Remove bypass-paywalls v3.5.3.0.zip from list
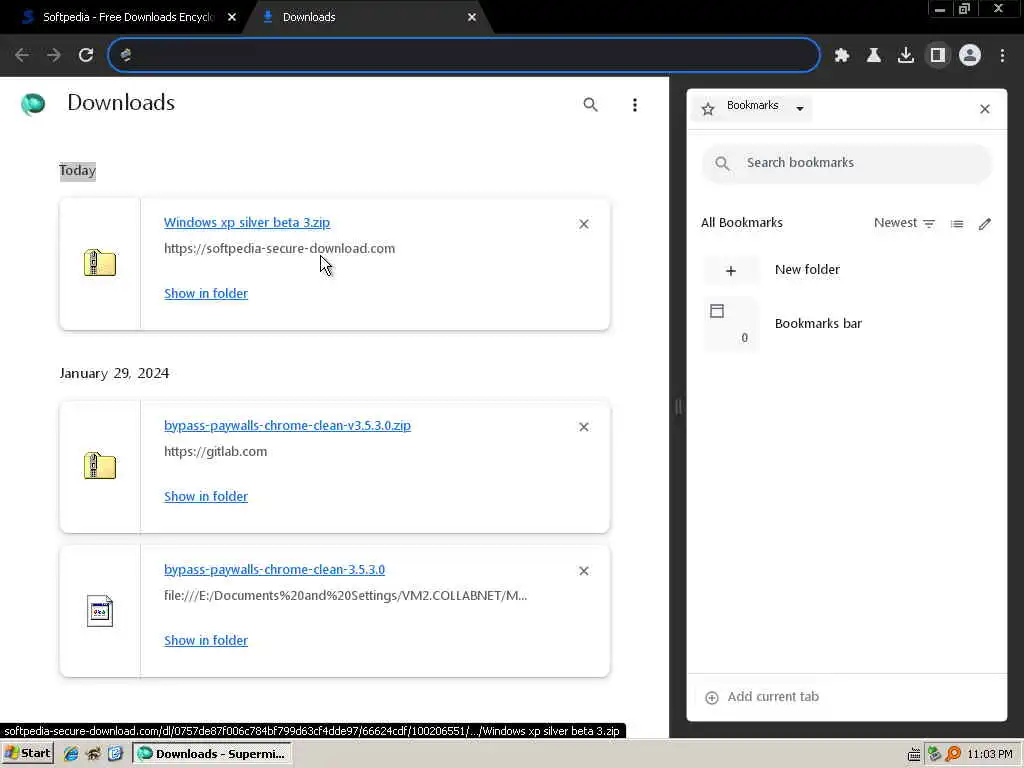This screenshot has width=1024, height=768. tap(584, 427)
